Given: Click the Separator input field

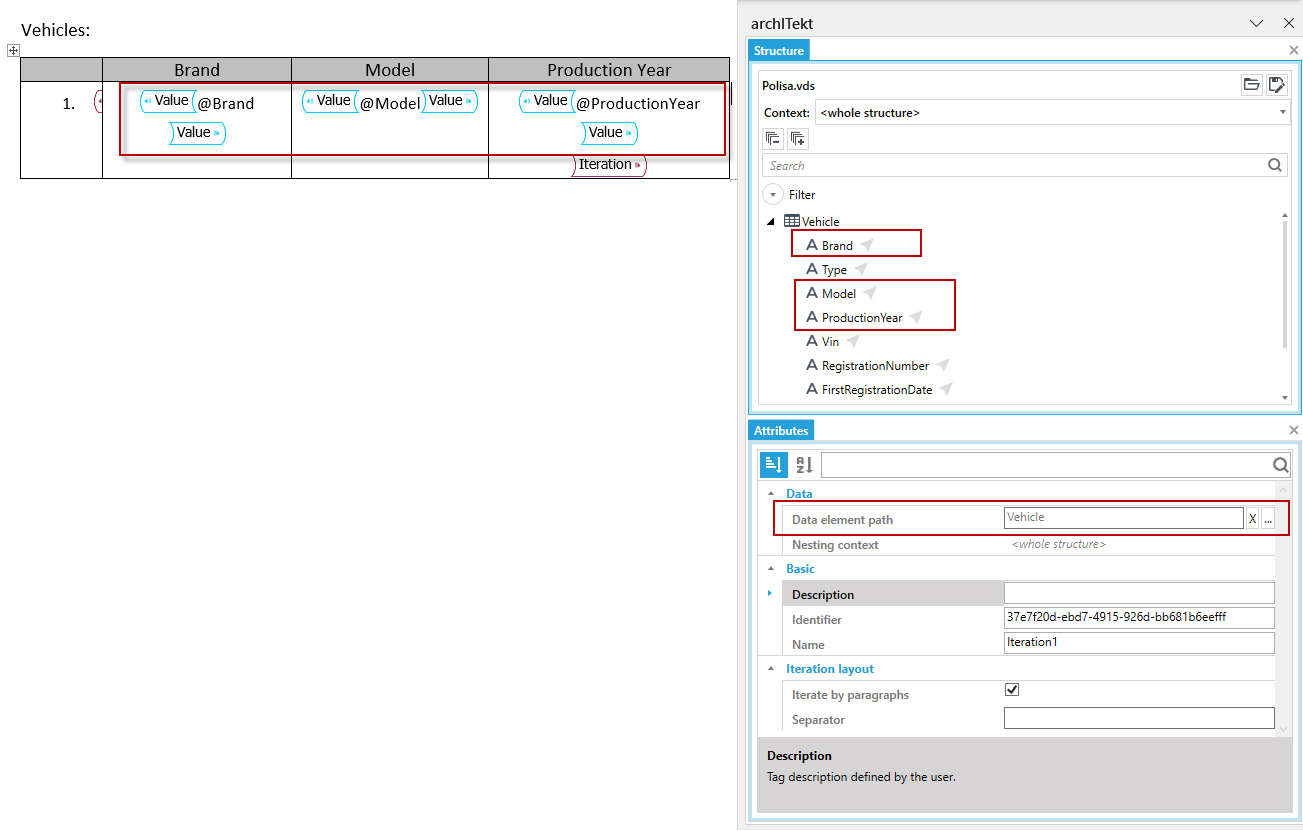Looking at the screenshot, I should [x=1139, y=718].
